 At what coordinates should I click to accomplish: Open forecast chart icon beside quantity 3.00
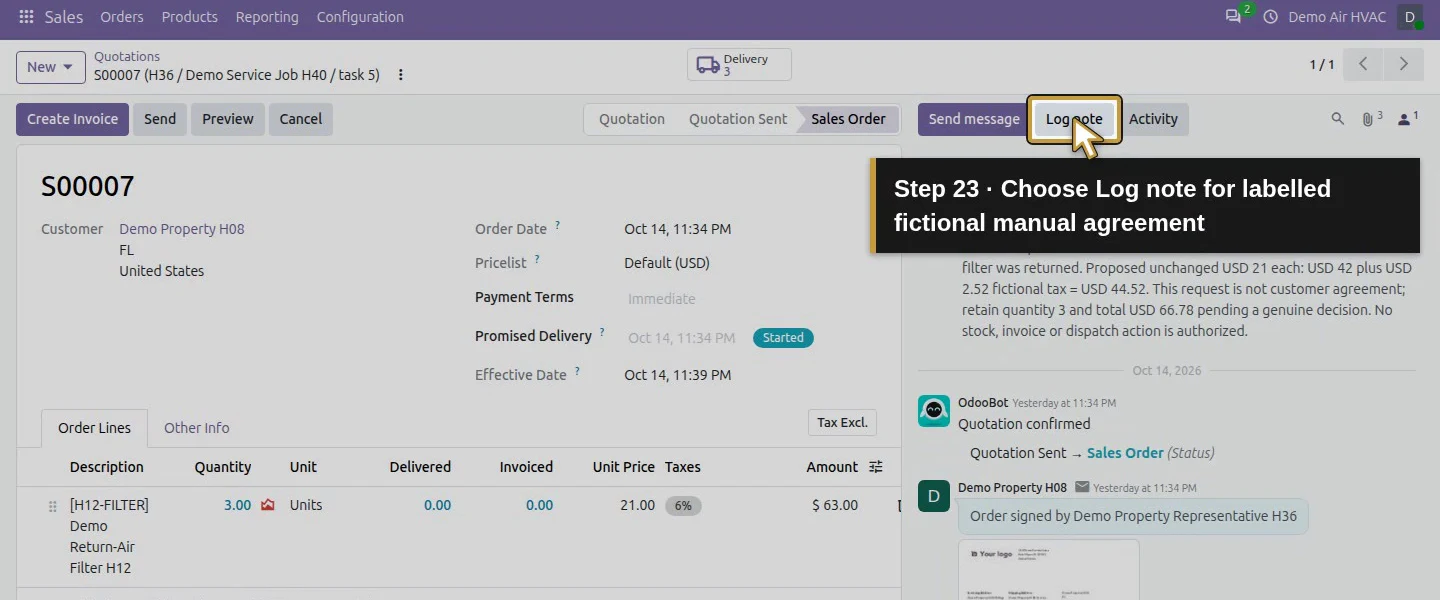[268, 505]
